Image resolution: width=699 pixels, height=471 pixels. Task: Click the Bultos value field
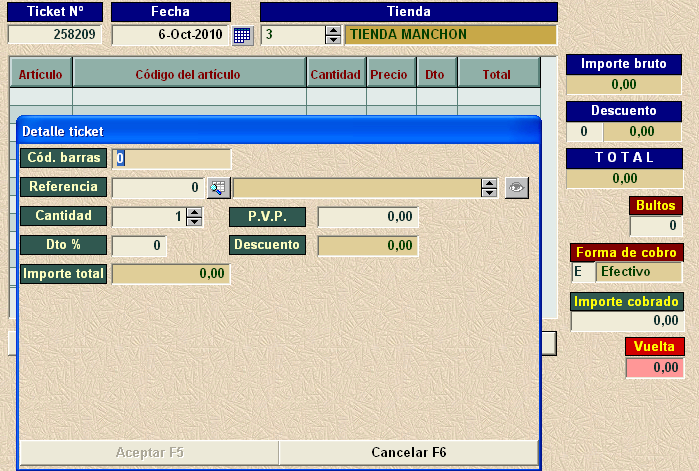pos(656,226)
